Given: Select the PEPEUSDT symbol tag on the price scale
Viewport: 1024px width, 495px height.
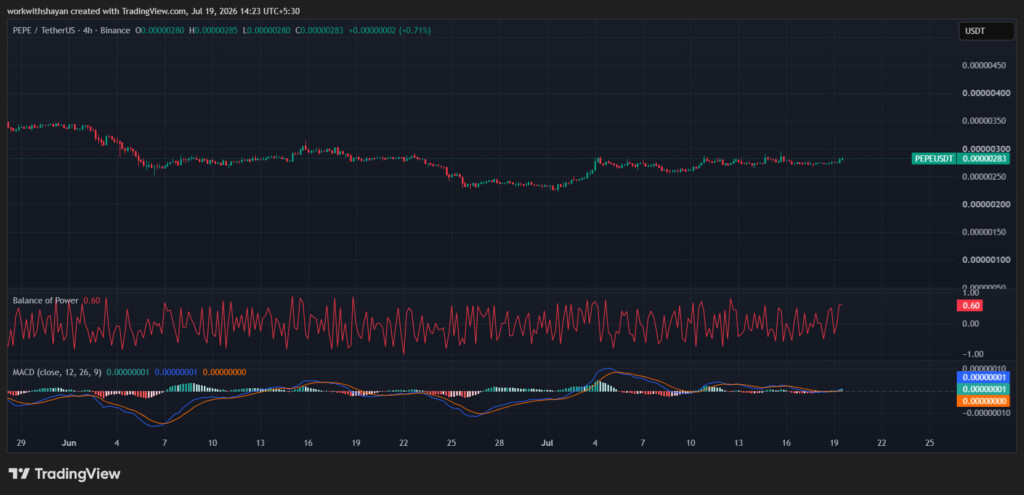Looking at the screenshot, I should tap(934, 159).
